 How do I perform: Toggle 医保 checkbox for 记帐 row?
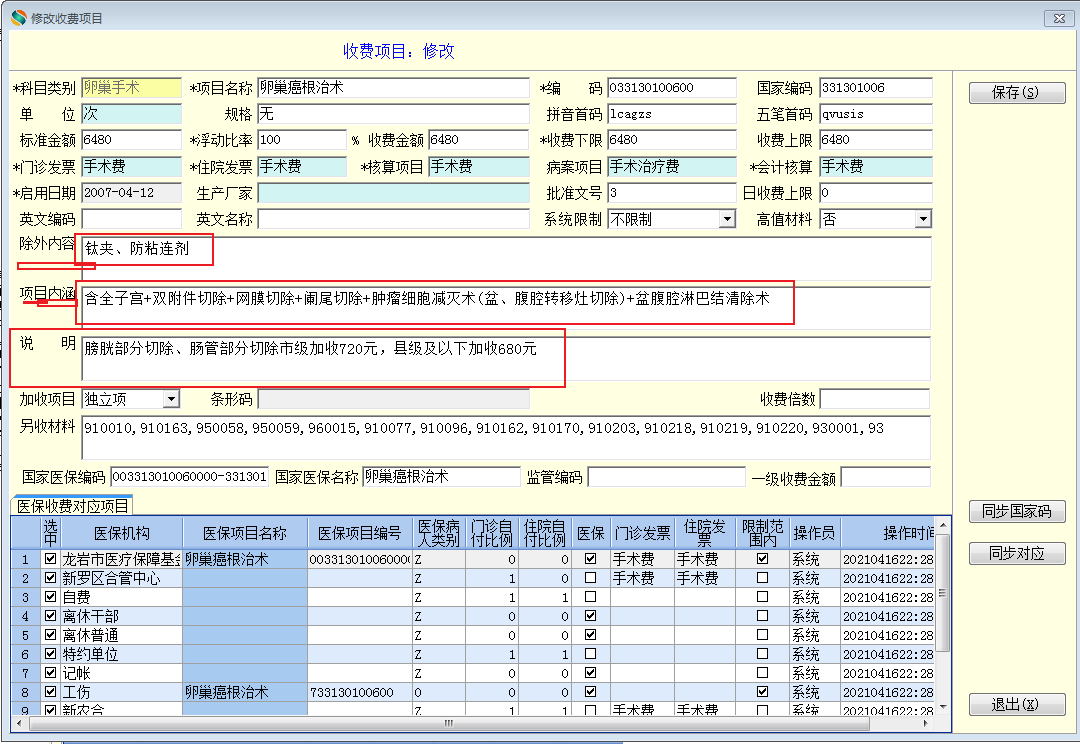tap(590, 672)
